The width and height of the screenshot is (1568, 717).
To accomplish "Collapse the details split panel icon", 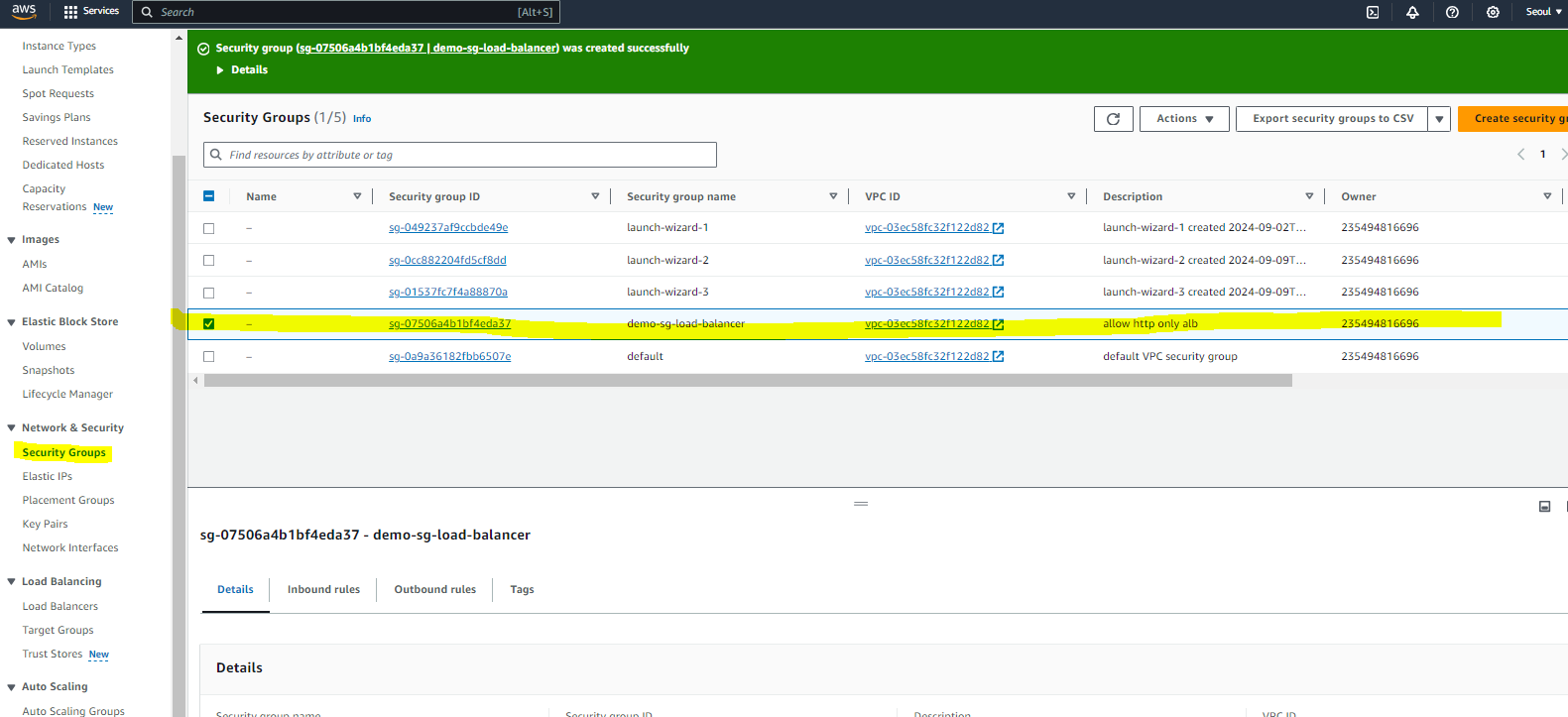I will [1544, 507].
